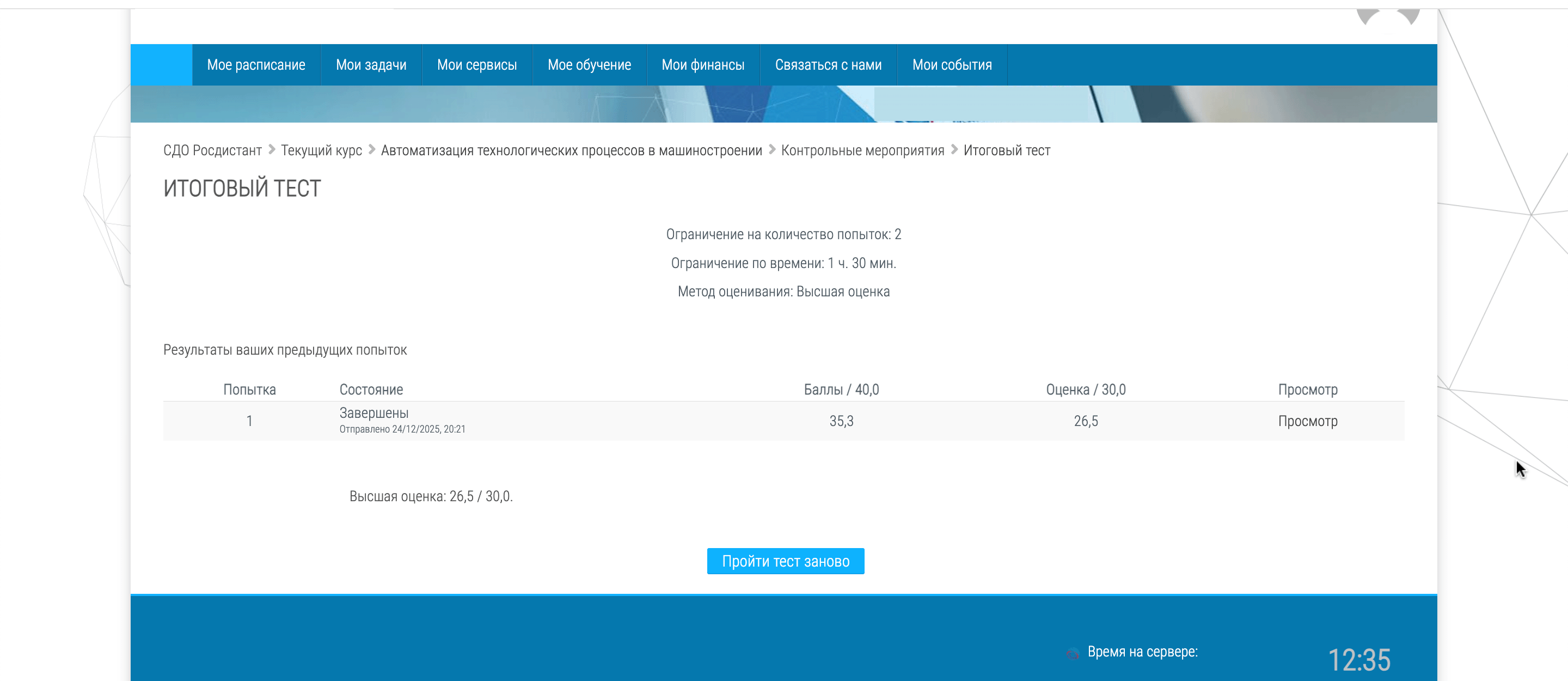Click Связаться с нами in navbar

828,65
